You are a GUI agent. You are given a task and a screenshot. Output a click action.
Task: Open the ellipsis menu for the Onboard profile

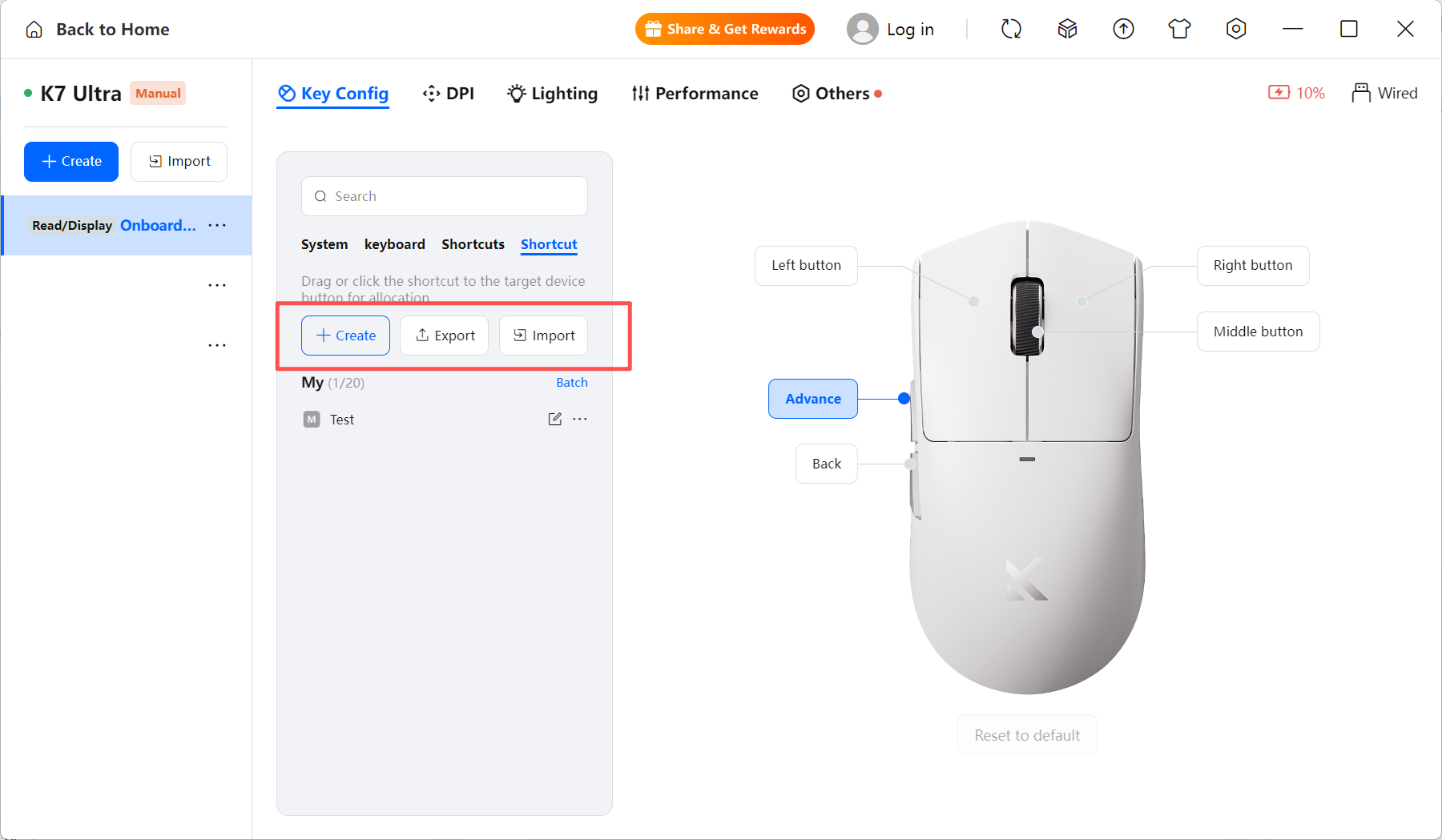(217, 225)
